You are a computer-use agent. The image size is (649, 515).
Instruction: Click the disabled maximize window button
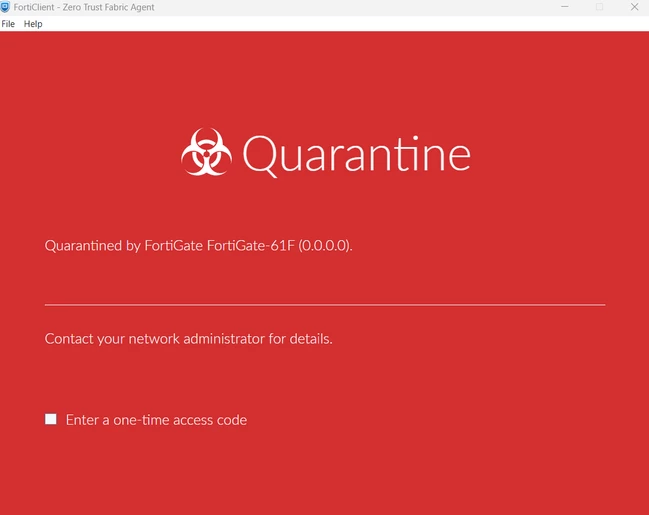[x=599, y=7]
